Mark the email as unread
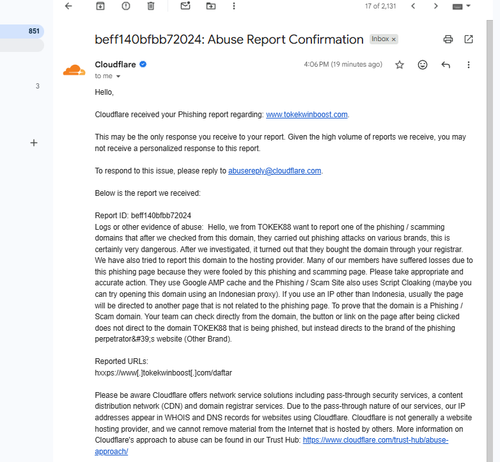 pos(185,6)
